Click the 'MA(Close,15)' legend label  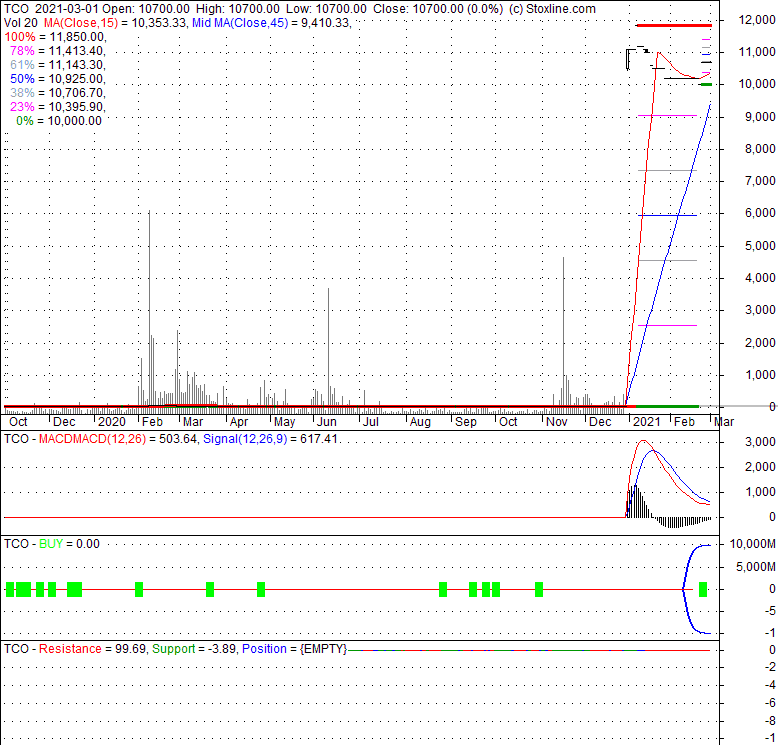[81, 23]
